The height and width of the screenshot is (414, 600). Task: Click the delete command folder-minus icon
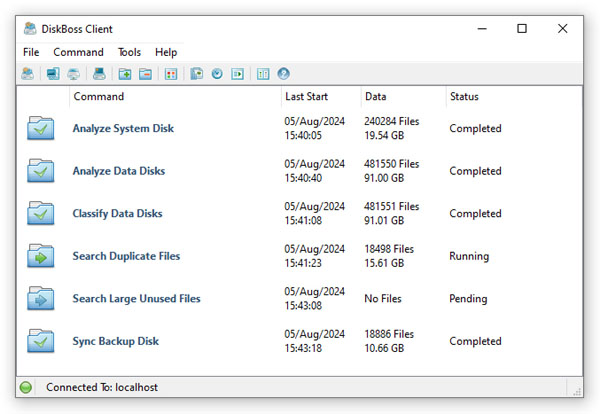pyautogui.click(x=145, y=73)
